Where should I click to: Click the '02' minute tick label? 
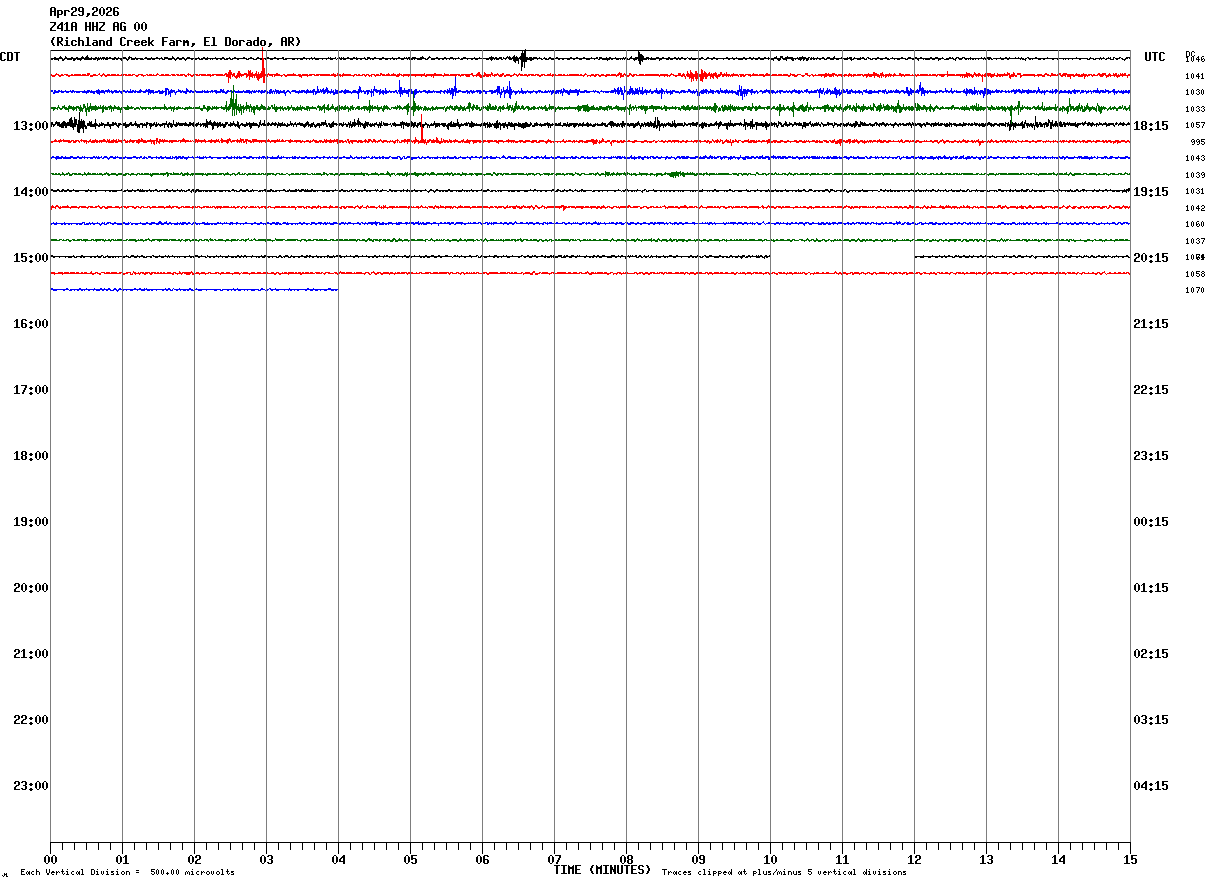pos(194,859)
